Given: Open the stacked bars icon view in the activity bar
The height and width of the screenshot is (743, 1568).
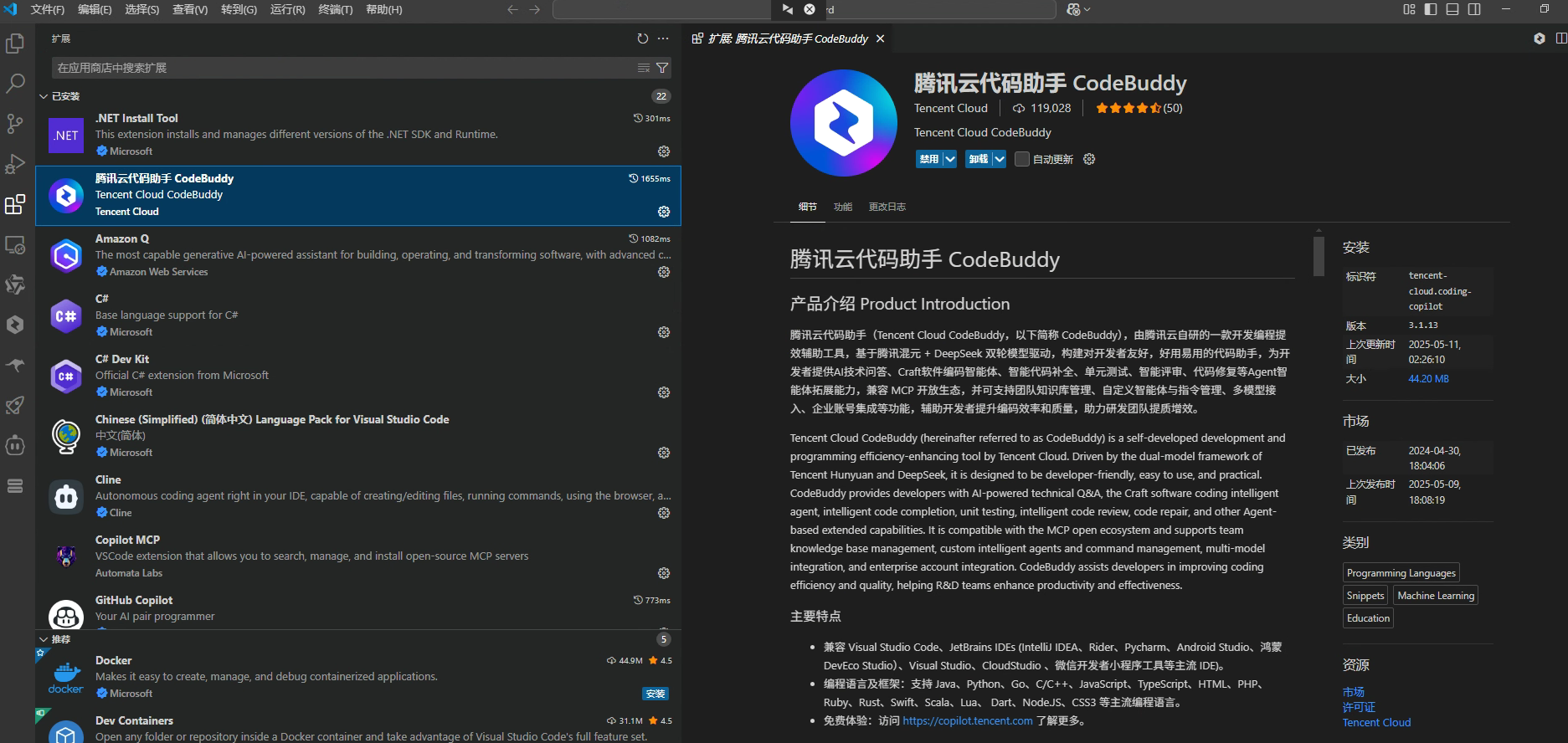Looking at the screenshot, I should click(15, 485).
